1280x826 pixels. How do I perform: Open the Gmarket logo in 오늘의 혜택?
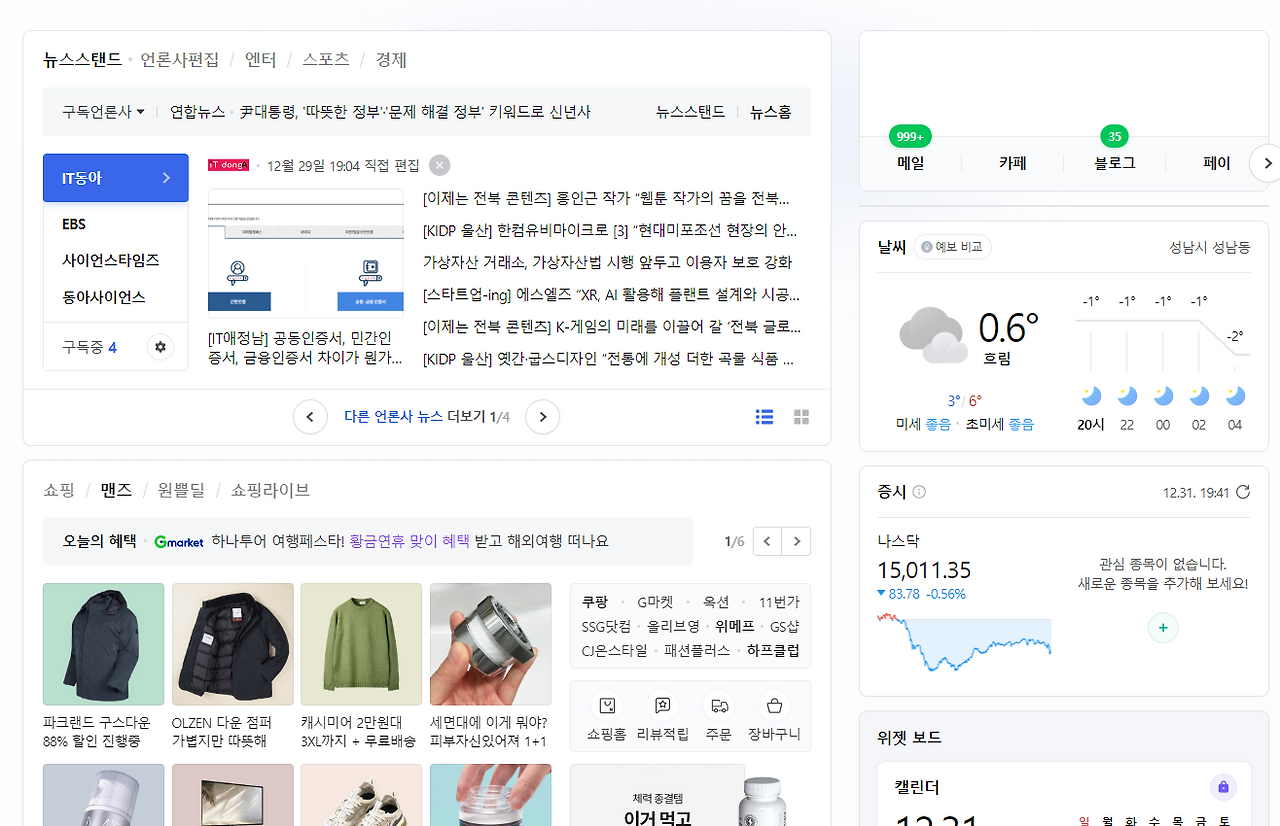click(x=179, y=542)
